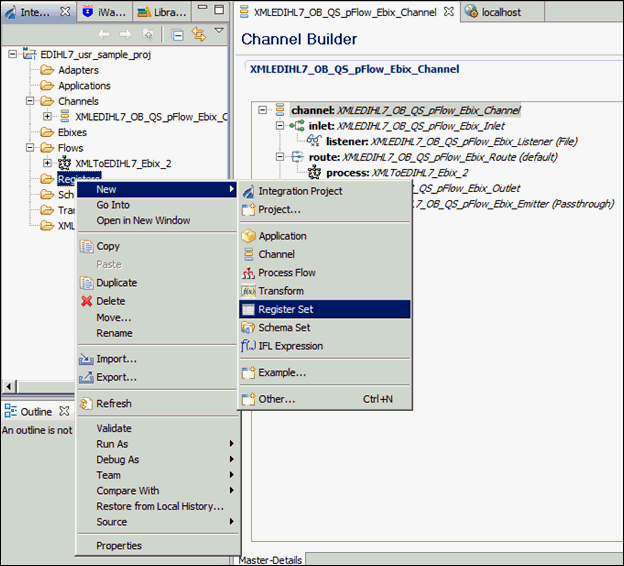Click the Refresh icon in context menu
Viewport: 624px width, 566px height.
pyautogui.click(x=86, y=404)
